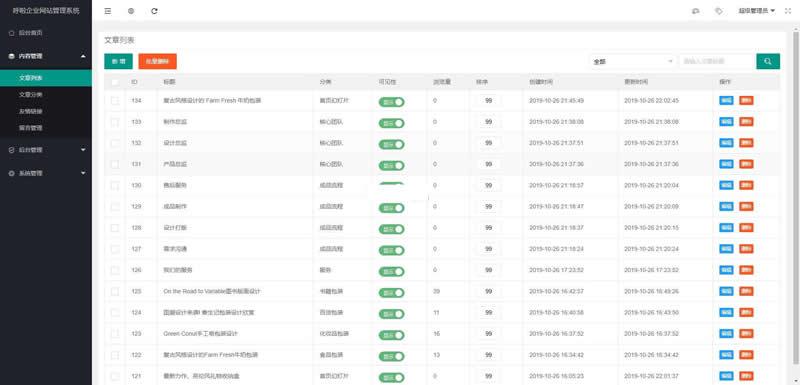
Task: Tick the checkbox for article 134
Action: pyautogui.click(x=115, y=101)
